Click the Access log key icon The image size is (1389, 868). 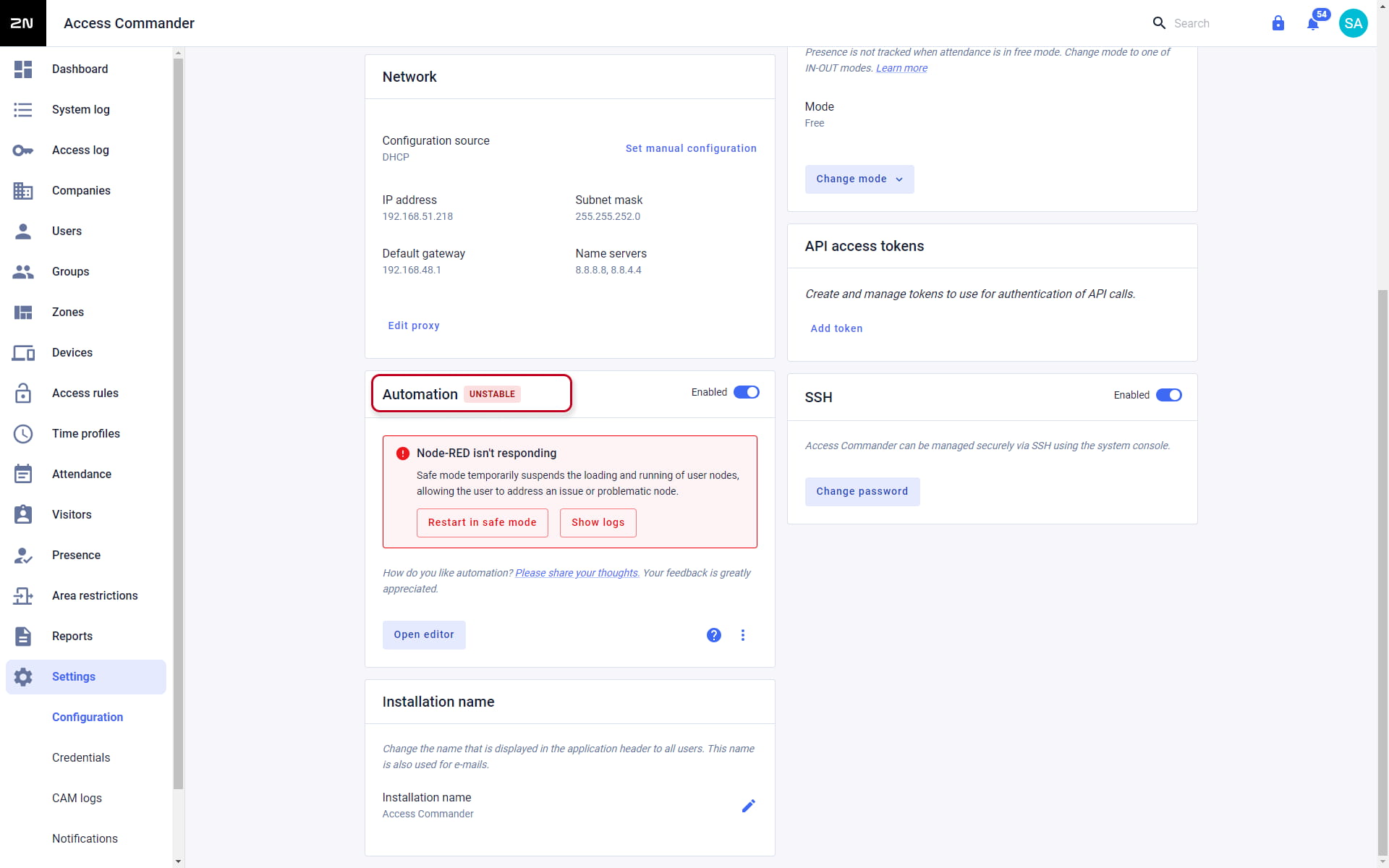(23, 150)
